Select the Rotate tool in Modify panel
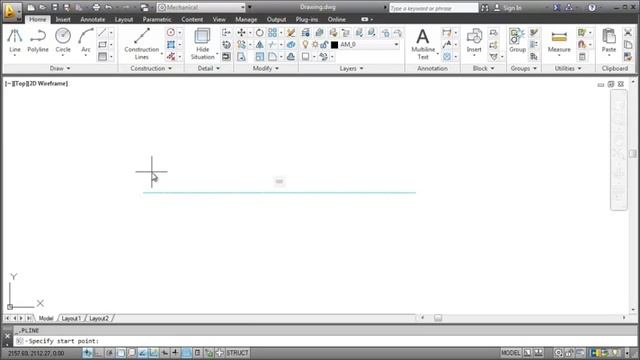640x360 pixels. (x=260, y=33)
